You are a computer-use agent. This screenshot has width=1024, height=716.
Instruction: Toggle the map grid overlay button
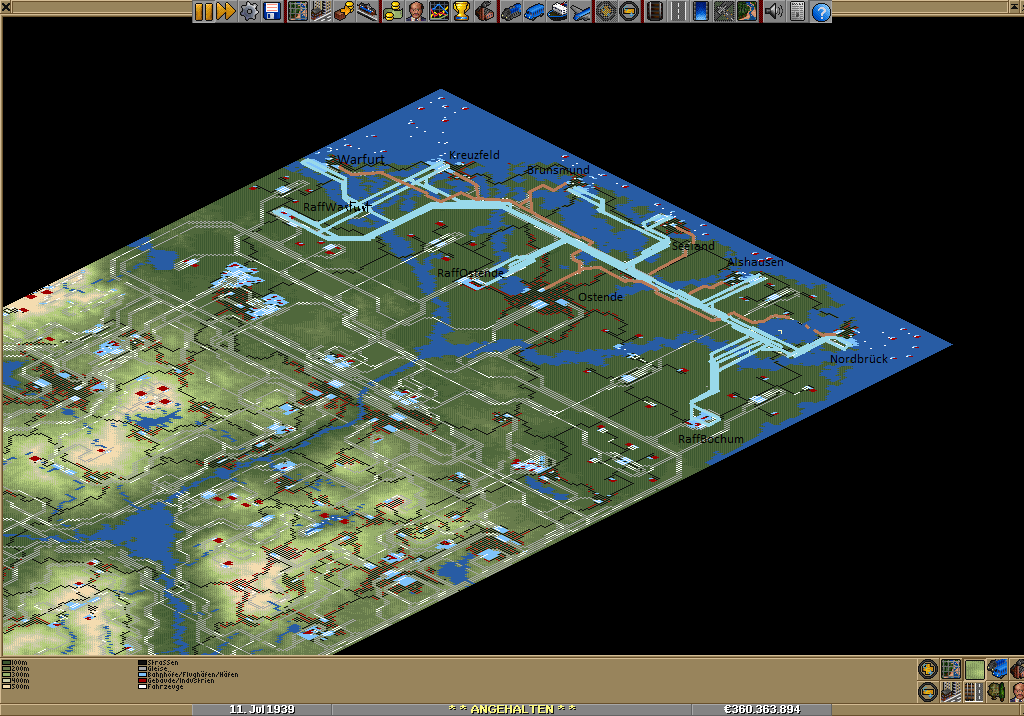point(951,669)
